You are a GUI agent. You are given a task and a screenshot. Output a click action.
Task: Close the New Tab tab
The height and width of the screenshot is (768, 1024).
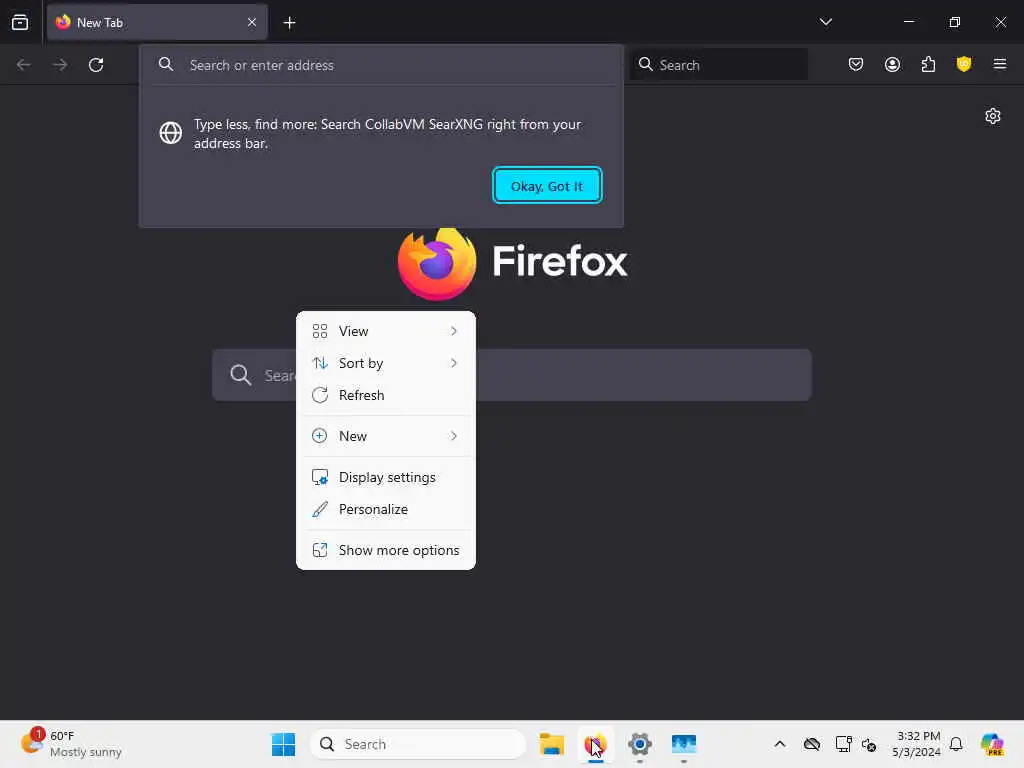click(252, 22)
